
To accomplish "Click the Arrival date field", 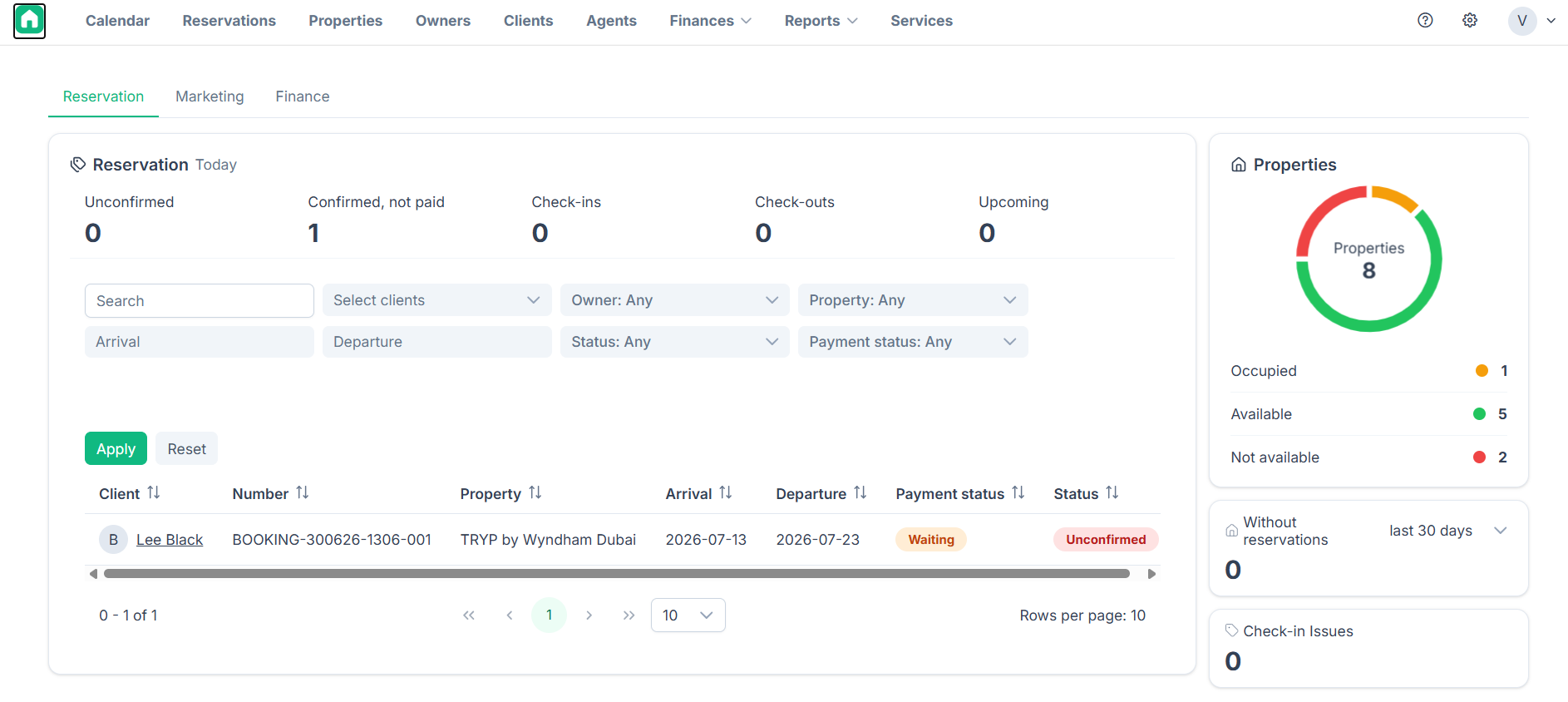I will tap(200, 342).
